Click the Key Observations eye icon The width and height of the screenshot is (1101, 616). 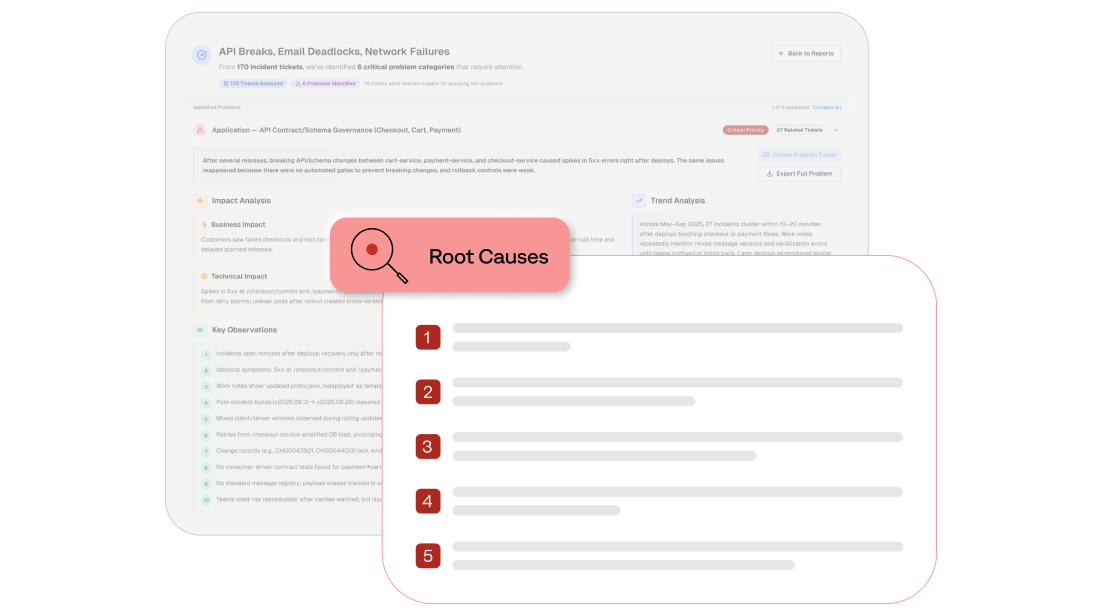pyautogui.click(x=200, y=329)
